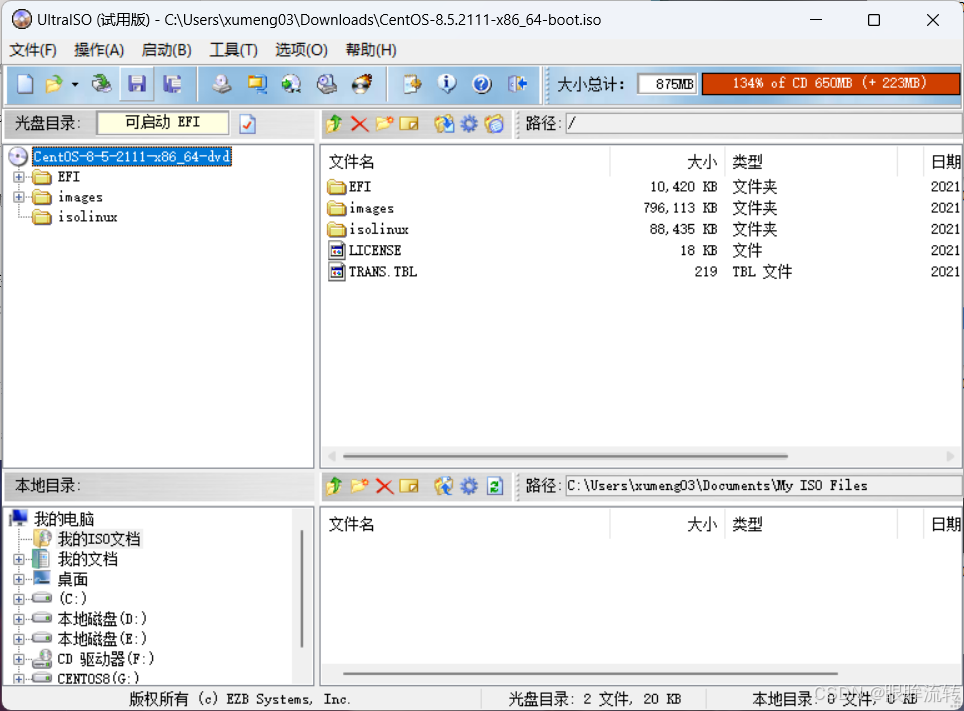The height and width of the screenshot is (711, 964).
Task: Click the boot info checkmark icon
Action: tap(247, 124)
